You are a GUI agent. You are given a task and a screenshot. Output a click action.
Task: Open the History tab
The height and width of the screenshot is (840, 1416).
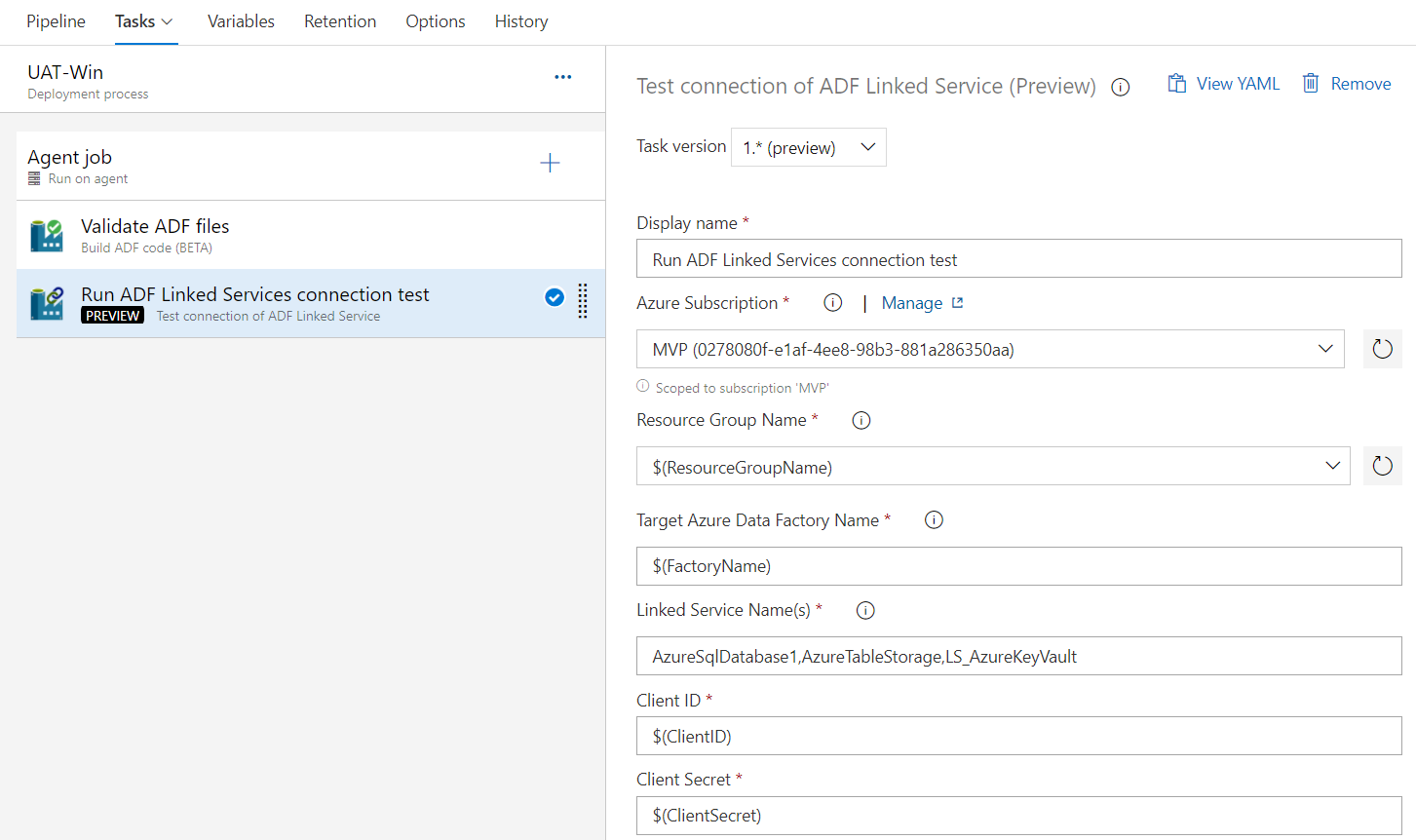click(x=520, y=20)
